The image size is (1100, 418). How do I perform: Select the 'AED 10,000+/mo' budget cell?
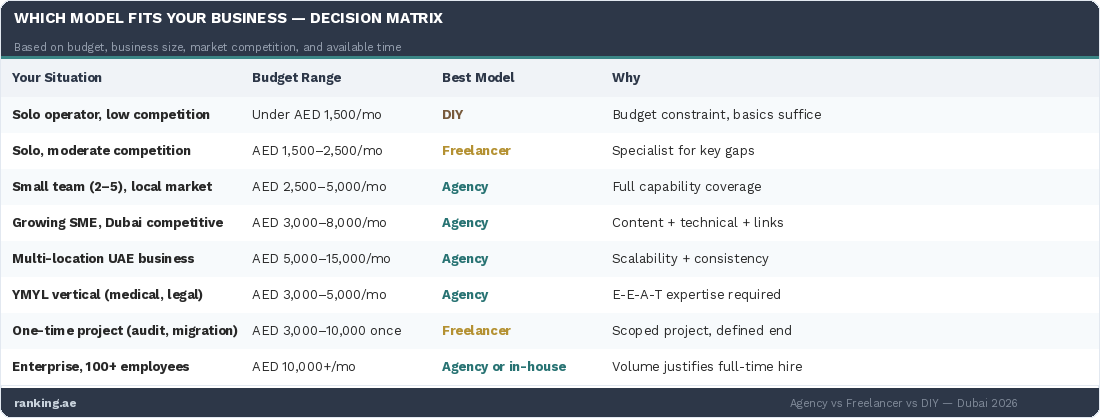click(304, 367)
